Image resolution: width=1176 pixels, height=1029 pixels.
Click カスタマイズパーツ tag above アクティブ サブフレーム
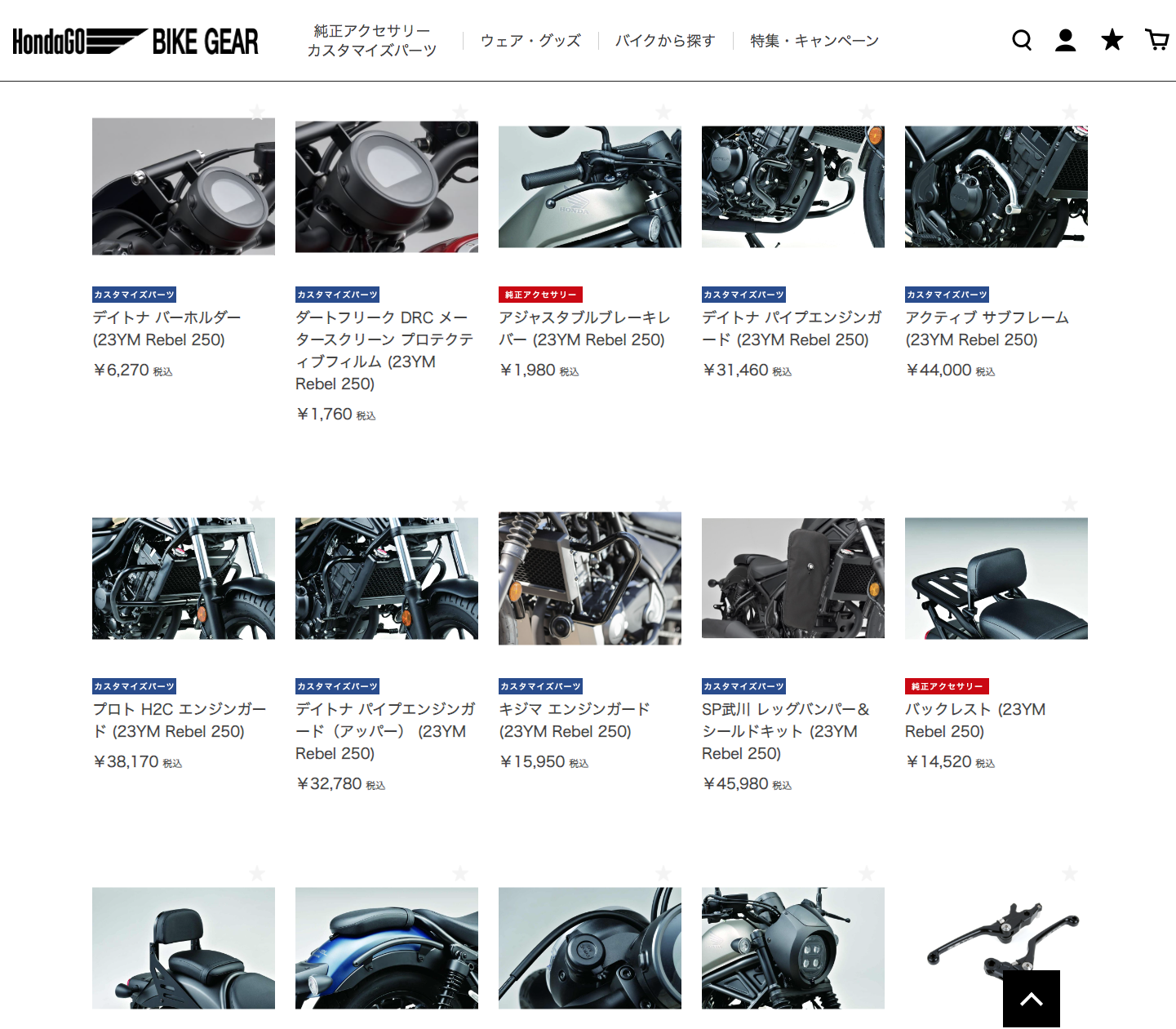tap(947, 295)
